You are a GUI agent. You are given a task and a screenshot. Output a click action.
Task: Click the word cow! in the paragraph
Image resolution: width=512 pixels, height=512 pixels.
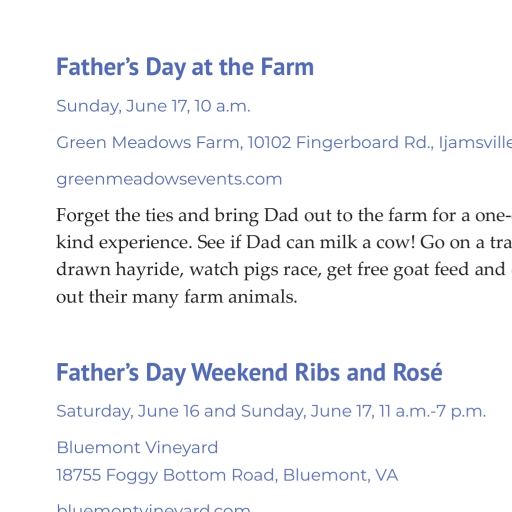[x=396, y=242]
